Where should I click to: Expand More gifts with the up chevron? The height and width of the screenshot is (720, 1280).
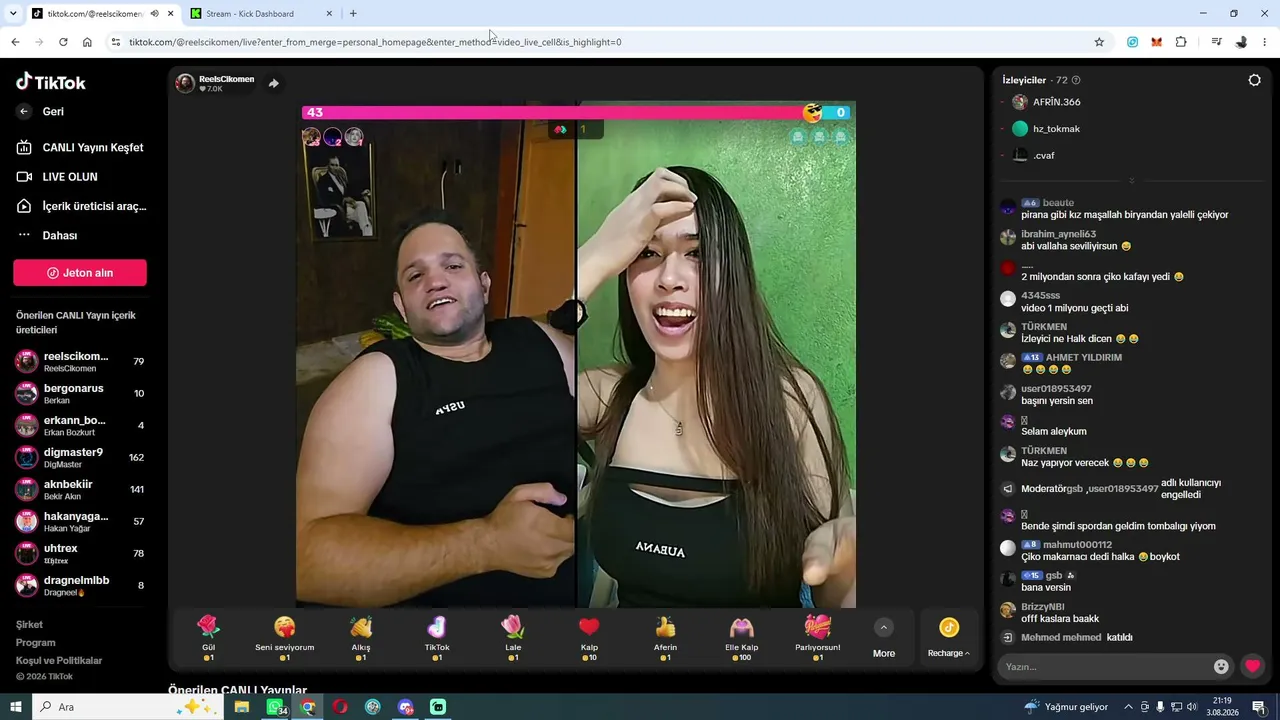883,628
